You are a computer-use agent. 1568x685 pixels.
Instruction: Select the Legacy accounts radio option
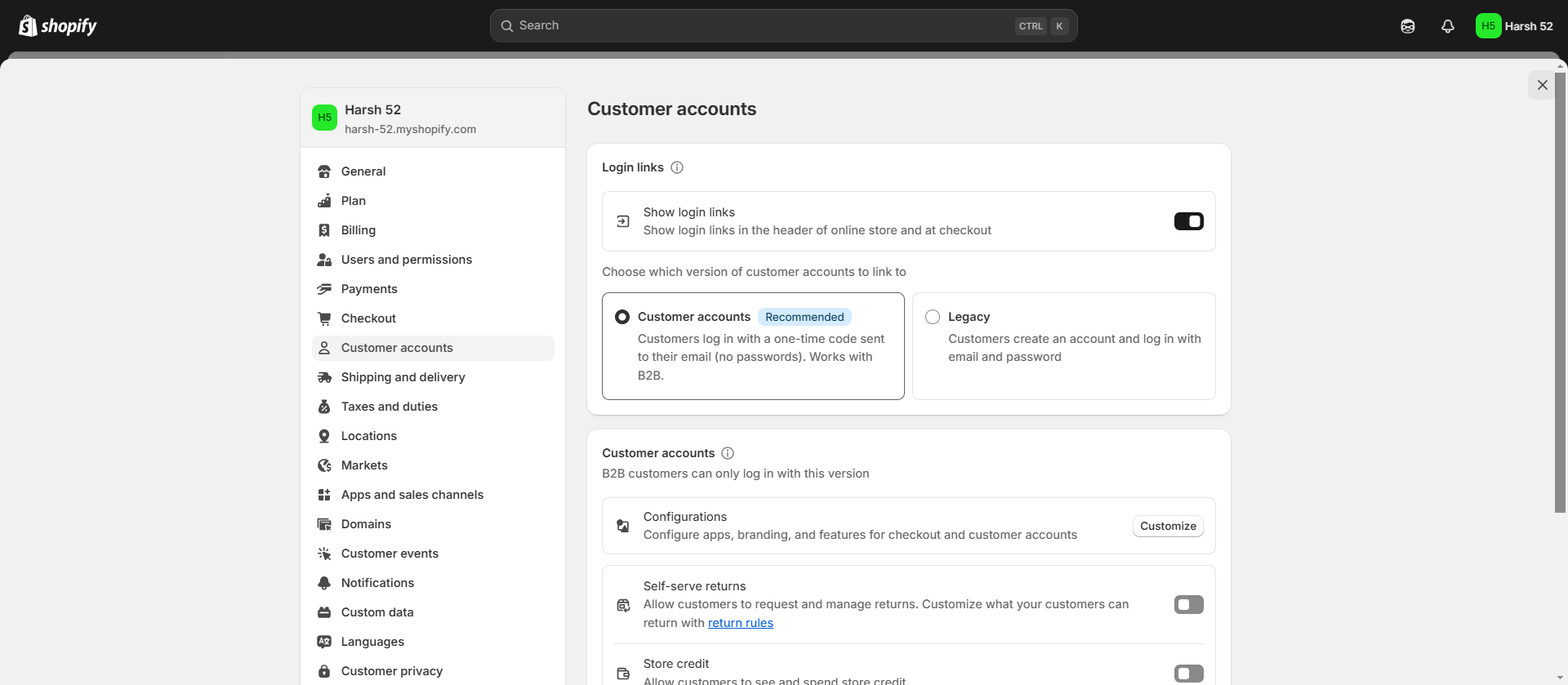[x=933, y=317]
